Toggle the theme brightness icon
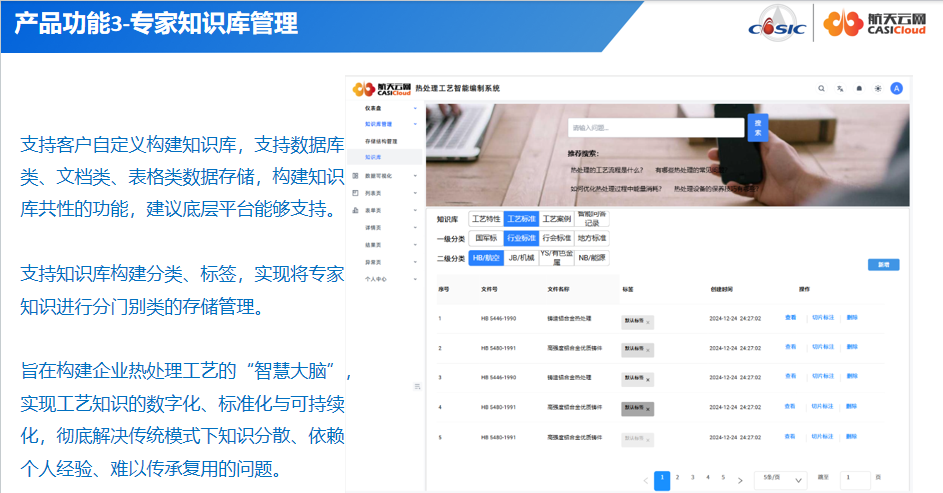Image resolution: width=943 pixels, height=493 pixels. pyautogui.click(x=877, y=88)
